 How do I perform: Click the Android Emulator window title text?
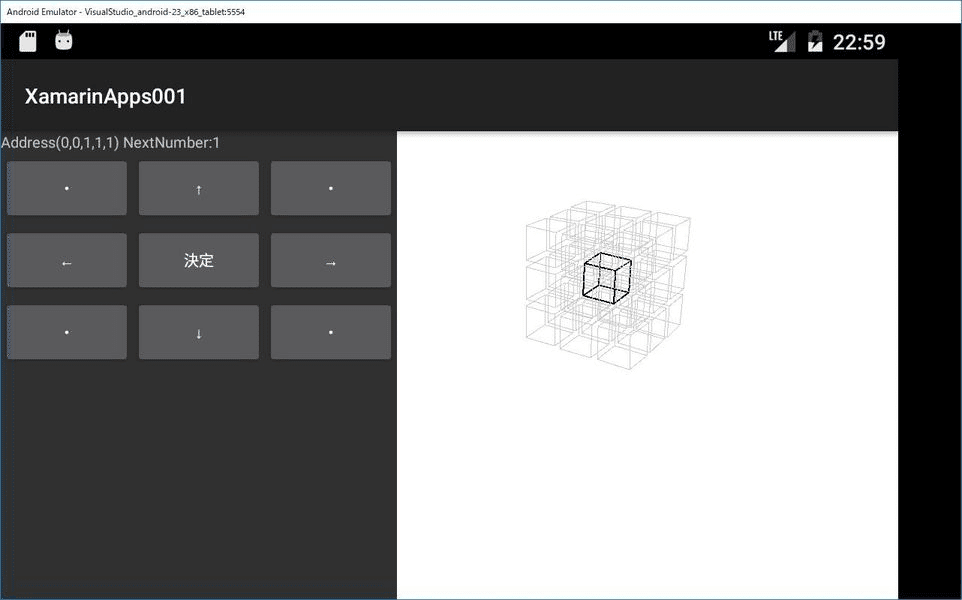126,12
